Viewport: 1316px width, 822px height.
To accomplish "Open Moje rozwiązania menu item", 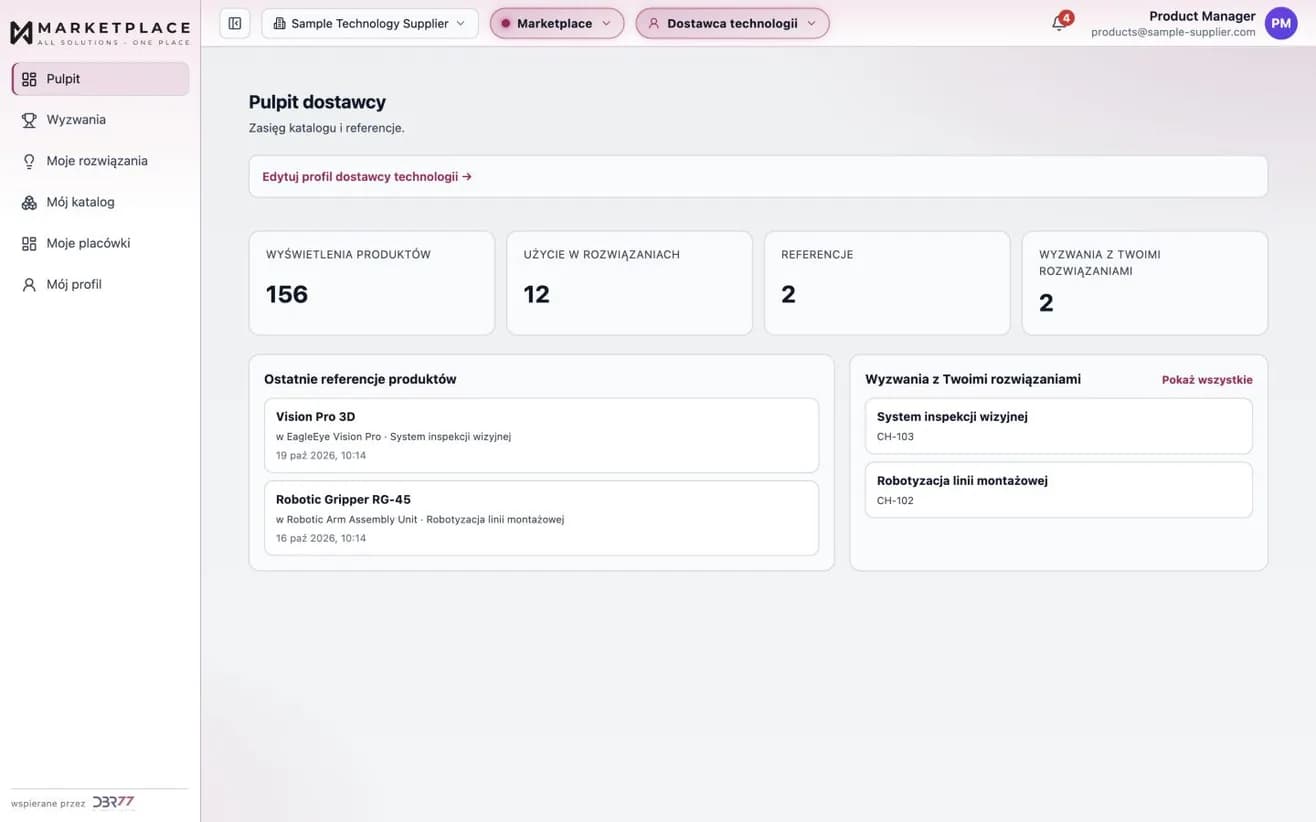I will (100, 161).
